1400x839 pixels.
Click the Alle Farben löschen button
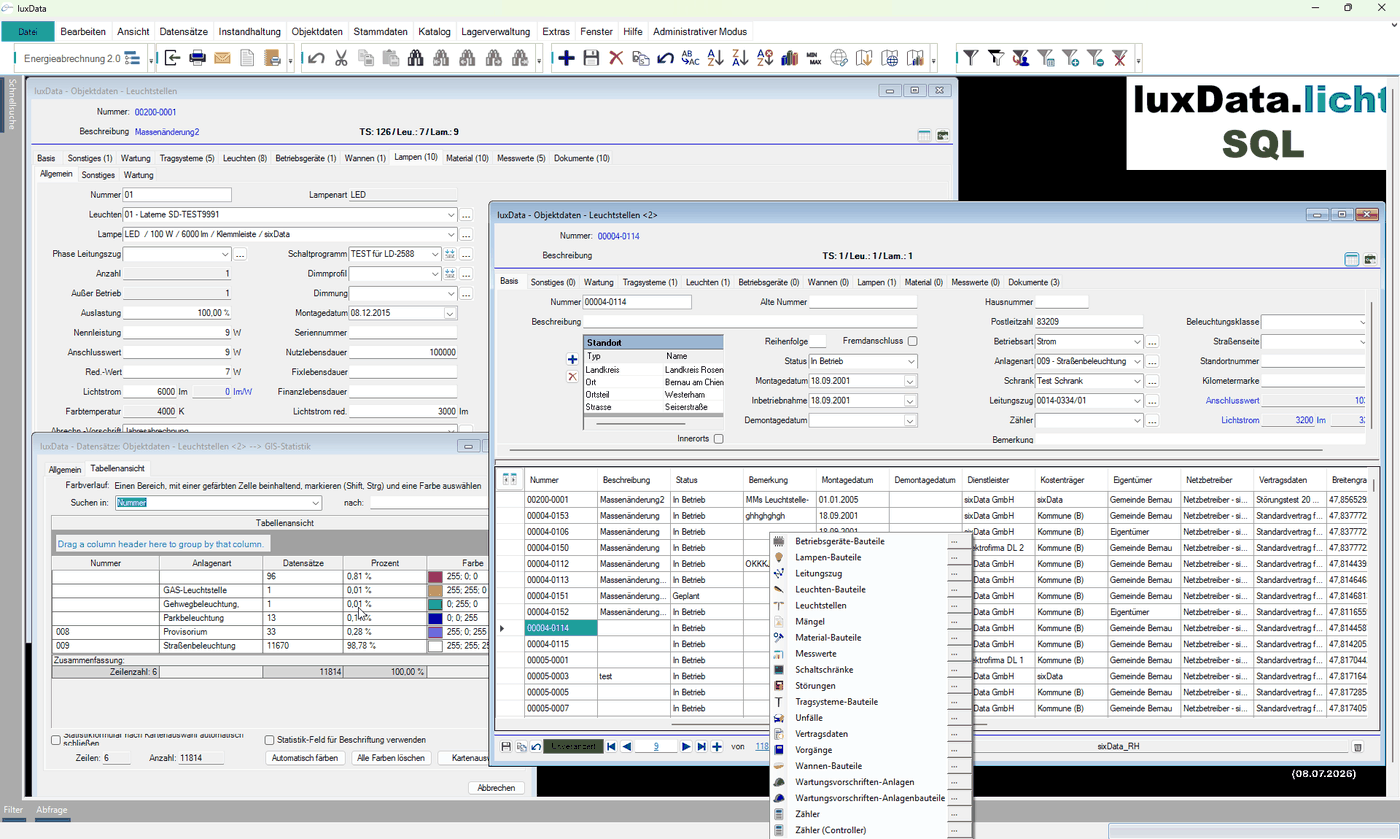(391, 758)
